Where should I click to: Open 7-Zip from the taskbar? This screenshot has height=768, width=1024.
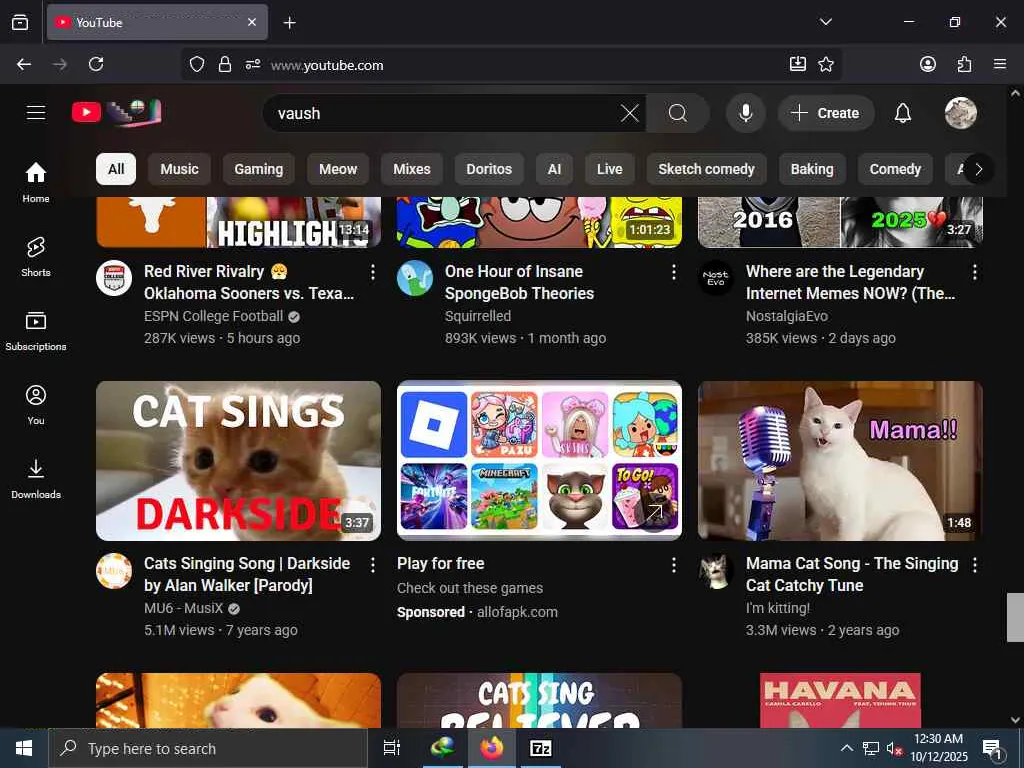coord(541,748)
